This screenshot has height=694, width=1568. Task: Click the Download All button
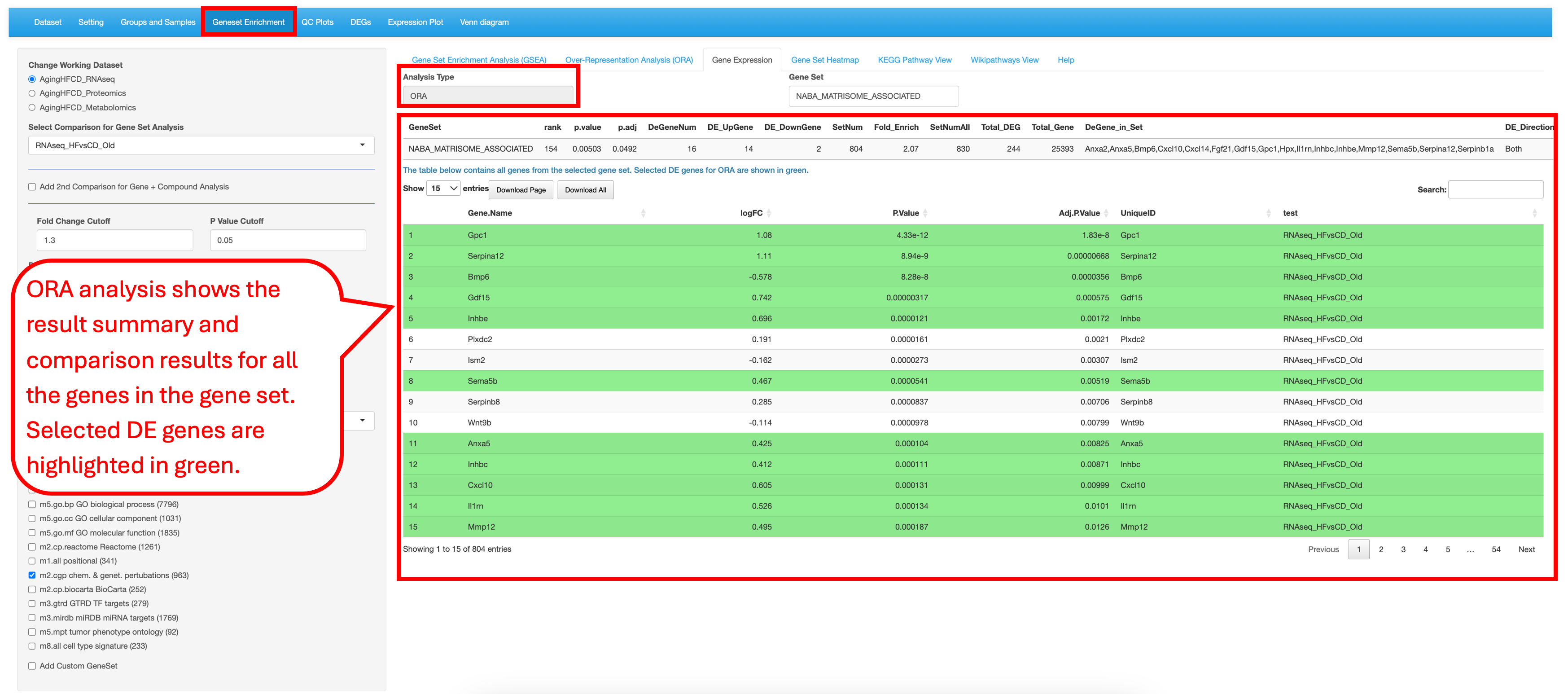585,190
